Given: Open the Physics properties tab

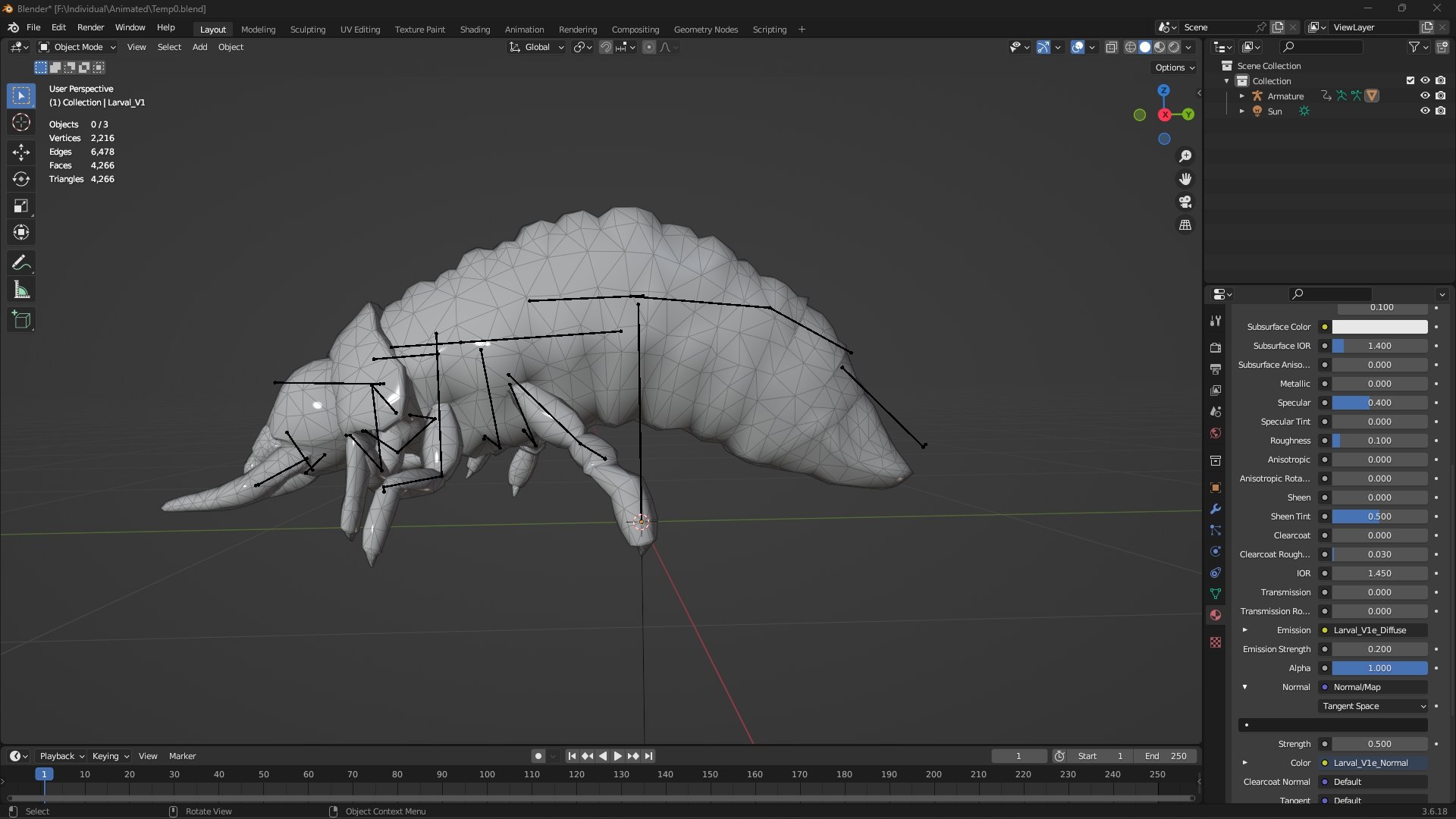Looking at the screenshot, I should (1216, 551).
